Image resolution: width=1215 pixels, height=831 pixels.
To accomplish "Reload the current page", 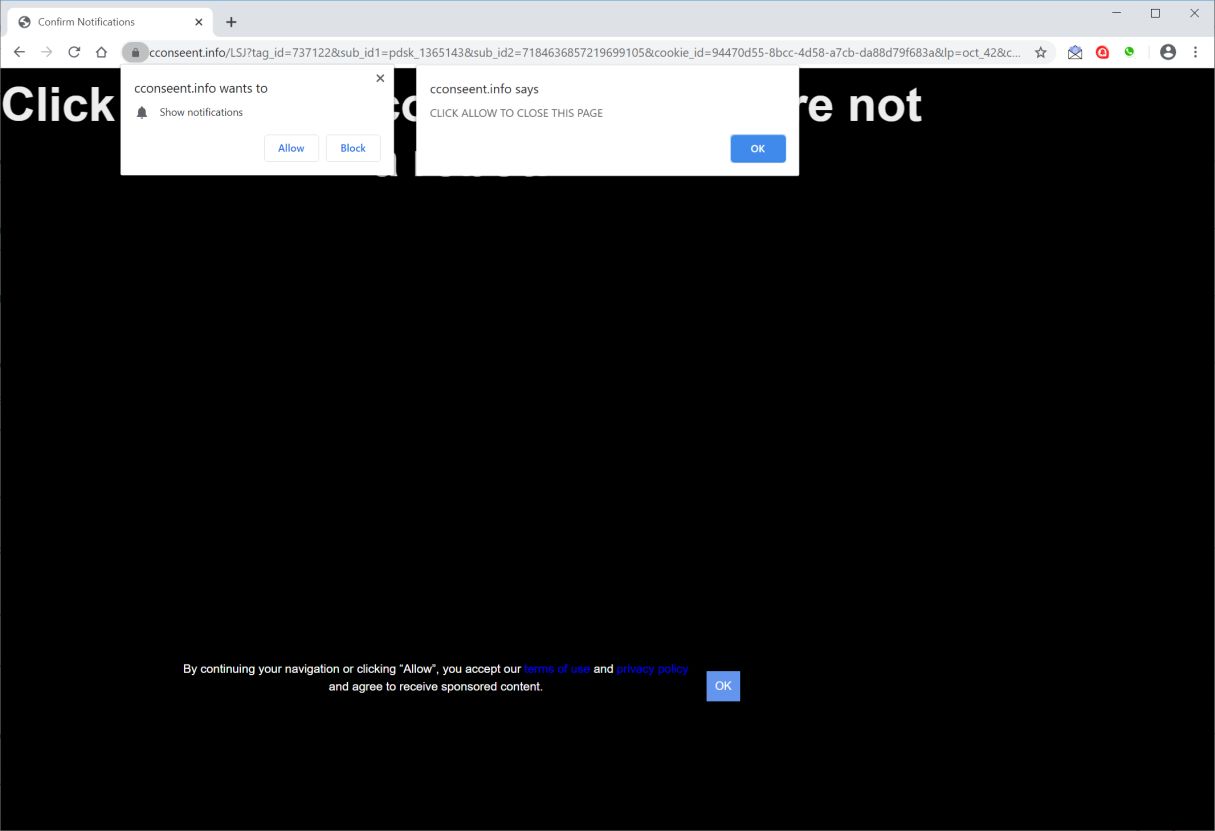I will tap(74, 52).
